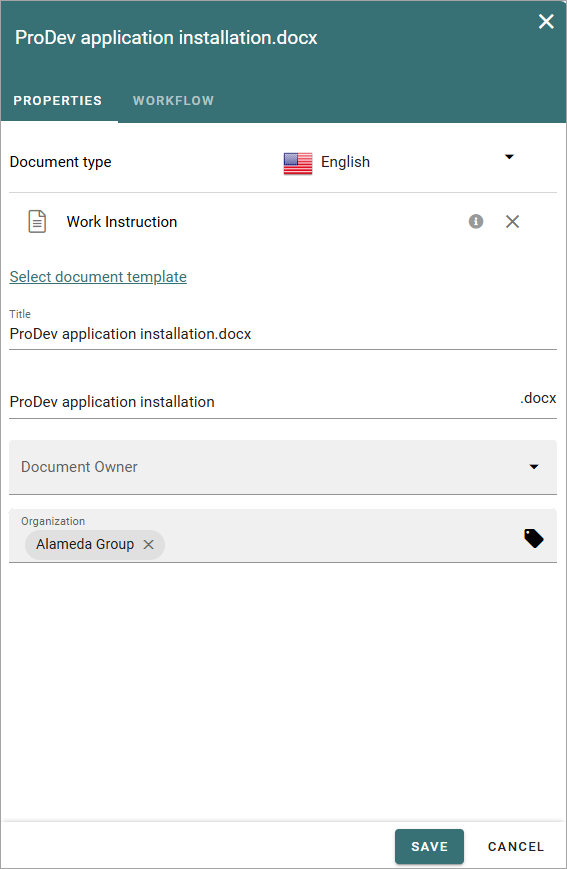Click the Save button

429,846
